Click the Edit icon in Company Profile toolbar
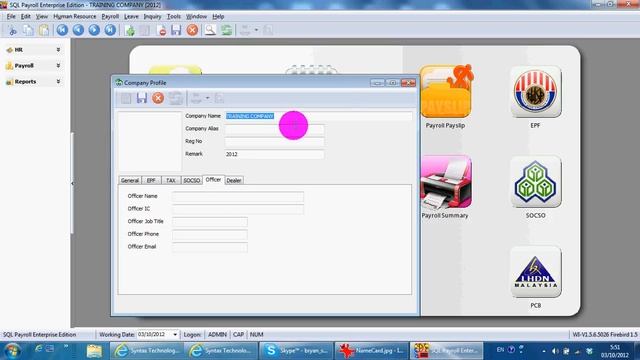The image size is (640, 360). point(126,98)
